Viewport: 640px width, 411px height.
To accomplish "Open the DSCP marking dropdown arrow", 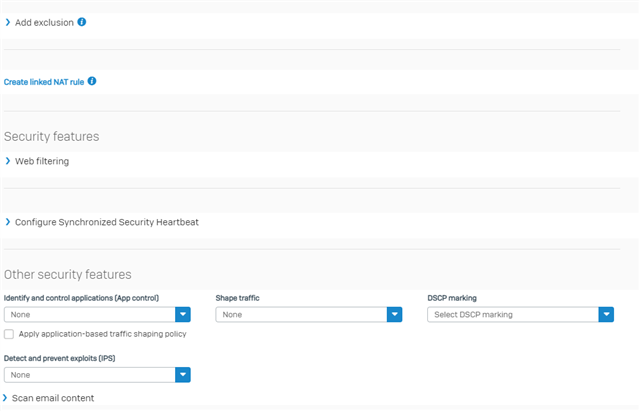I will 607,315.
